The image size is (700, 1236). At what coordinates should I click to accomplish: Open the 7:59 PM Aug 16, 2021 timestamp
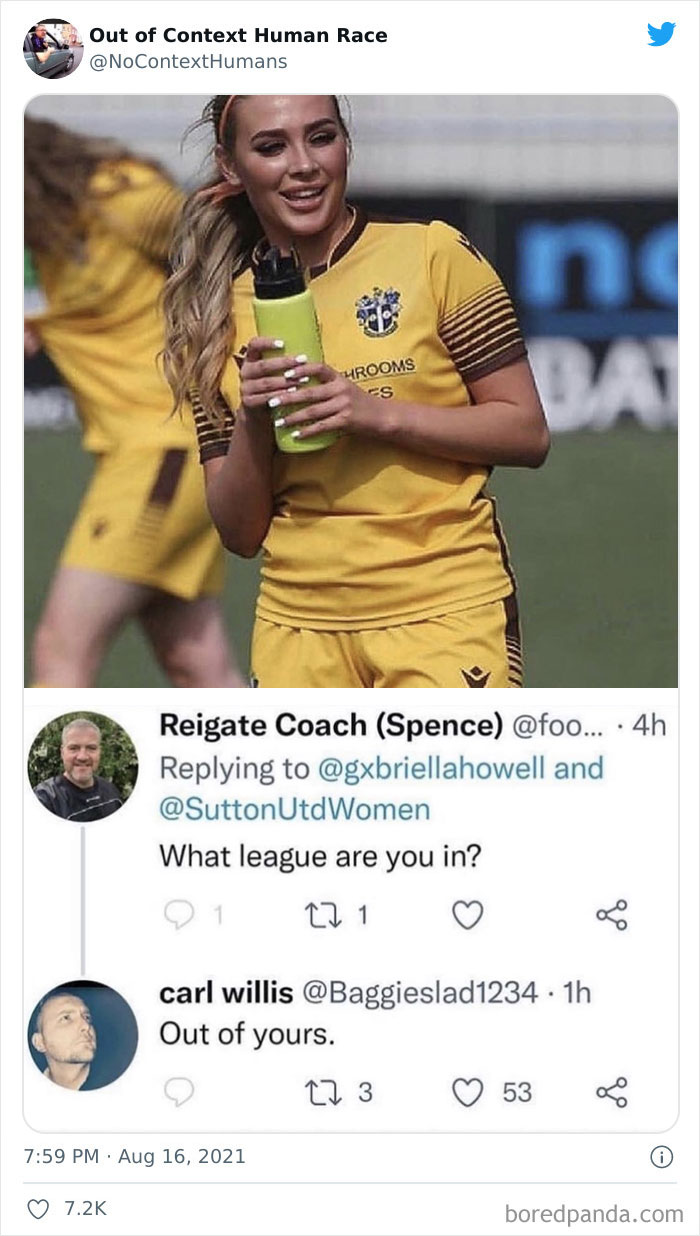(134, 1157)
